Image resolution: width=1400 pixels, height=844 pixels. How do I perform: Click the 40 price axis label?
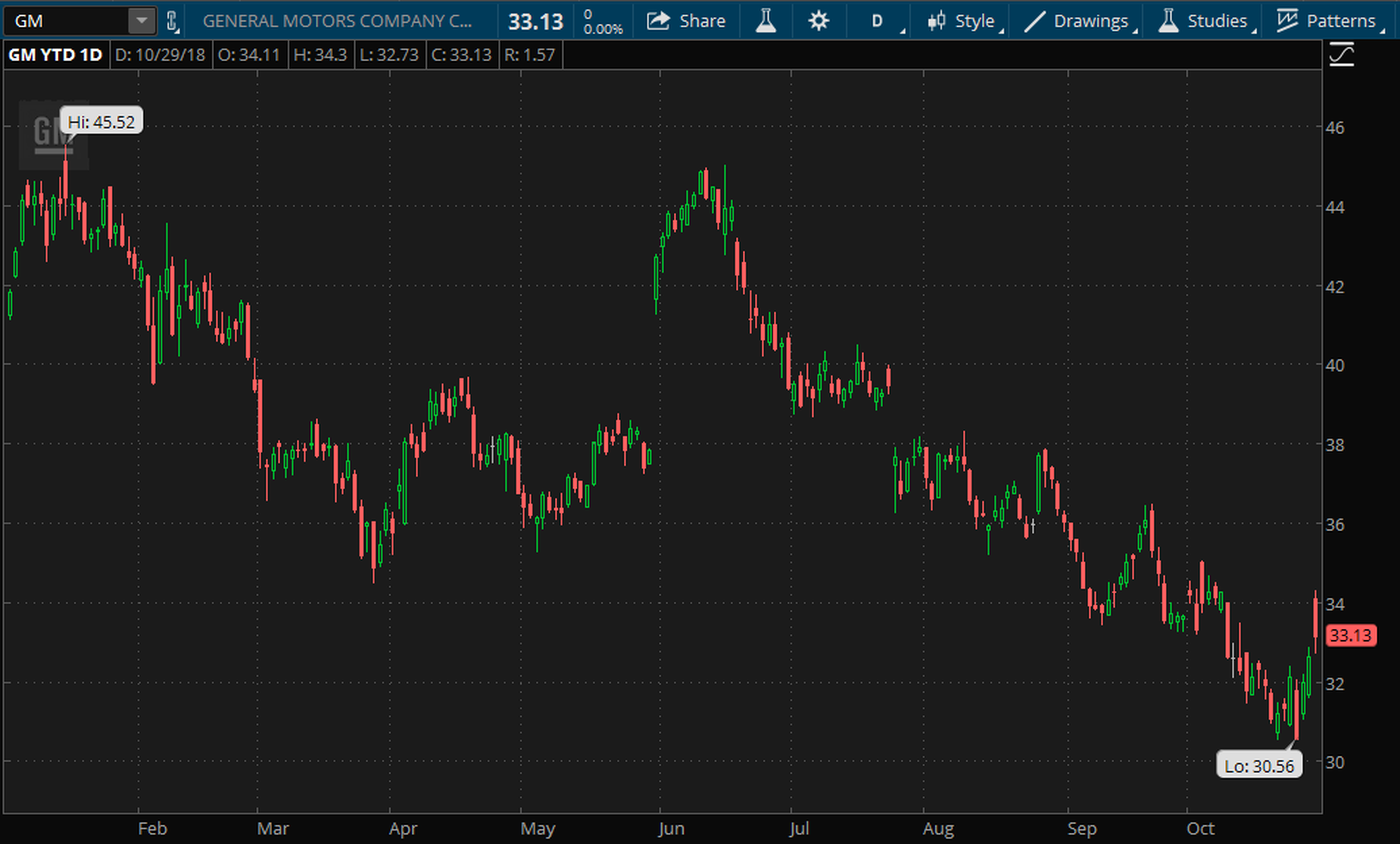tap(1335, 365)
